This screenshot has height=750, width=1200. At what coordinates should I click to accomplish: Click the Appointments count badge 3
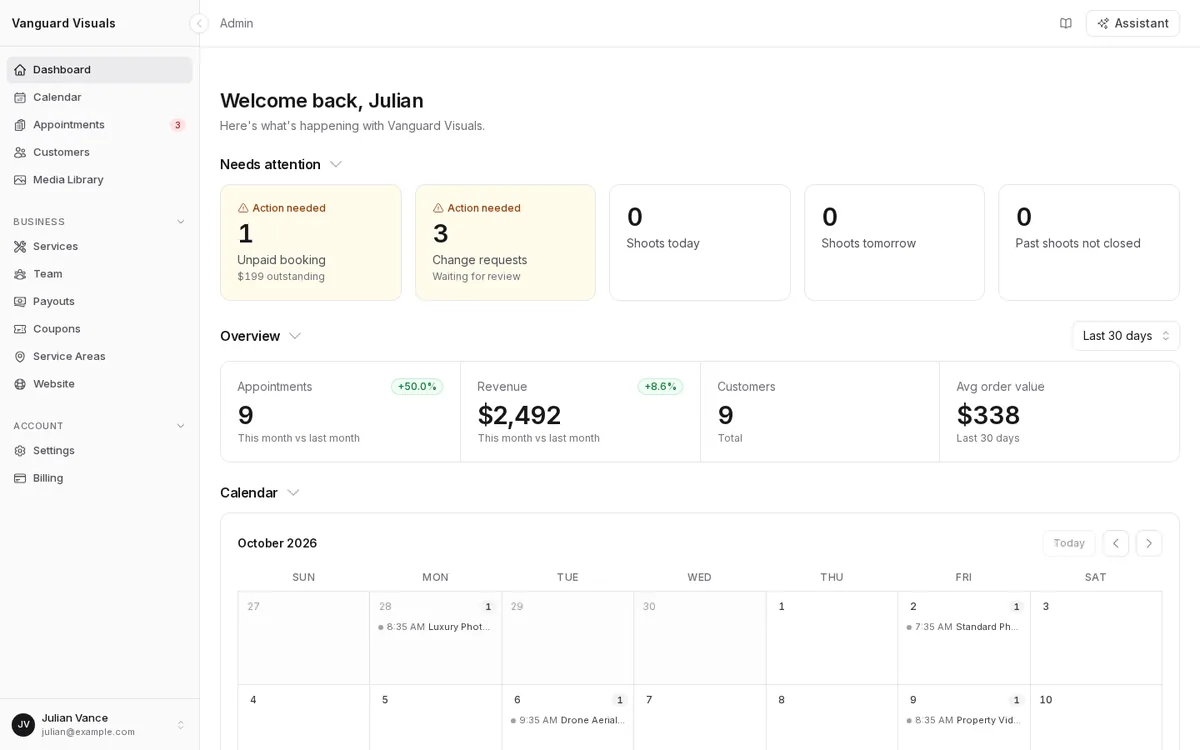pos(178,125)
